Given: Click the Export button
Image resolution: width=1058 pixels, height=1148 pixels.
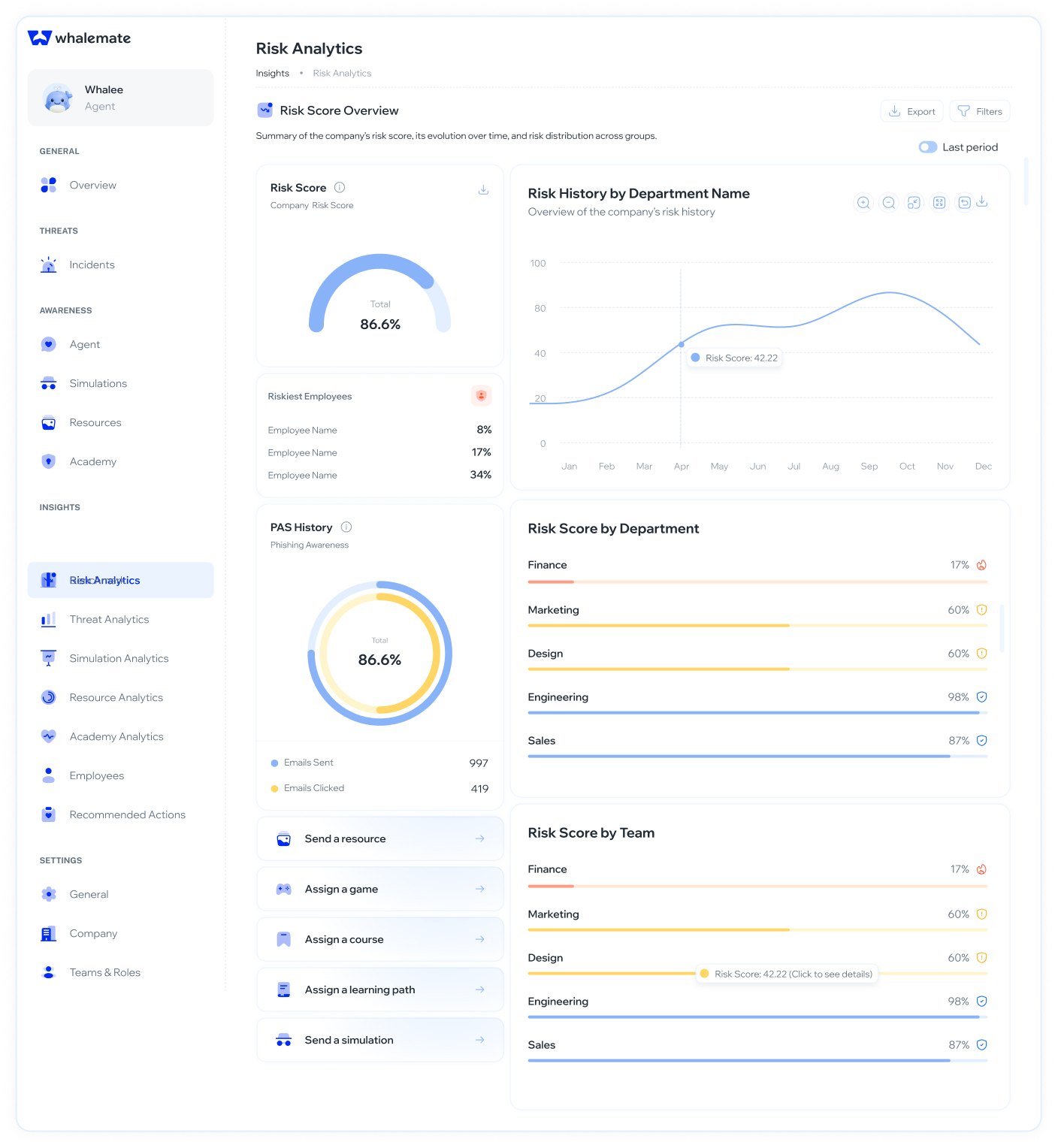Looking at the screenshot, I should [912, 111].
